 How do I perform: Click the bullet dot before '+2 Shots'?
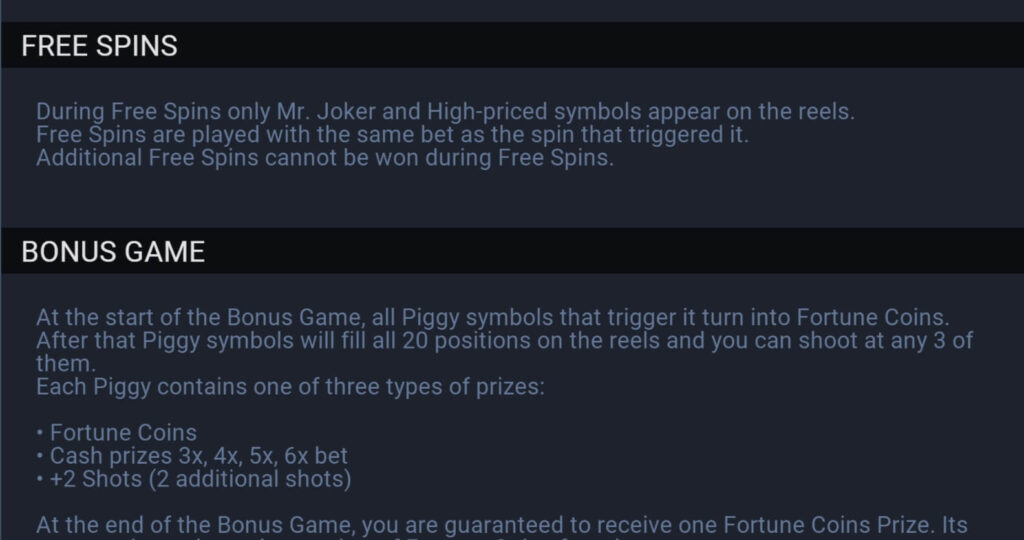pyautogui.click(x=40, y=479)
